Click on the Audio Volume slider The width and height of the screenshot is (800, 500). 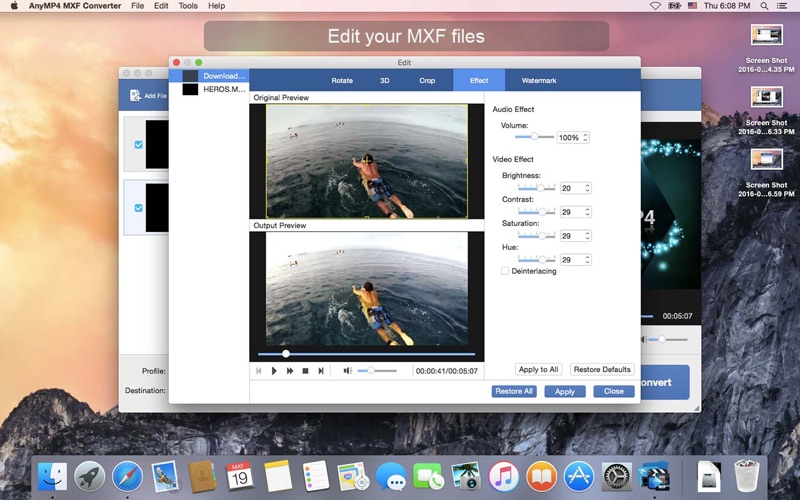[534, 137]
